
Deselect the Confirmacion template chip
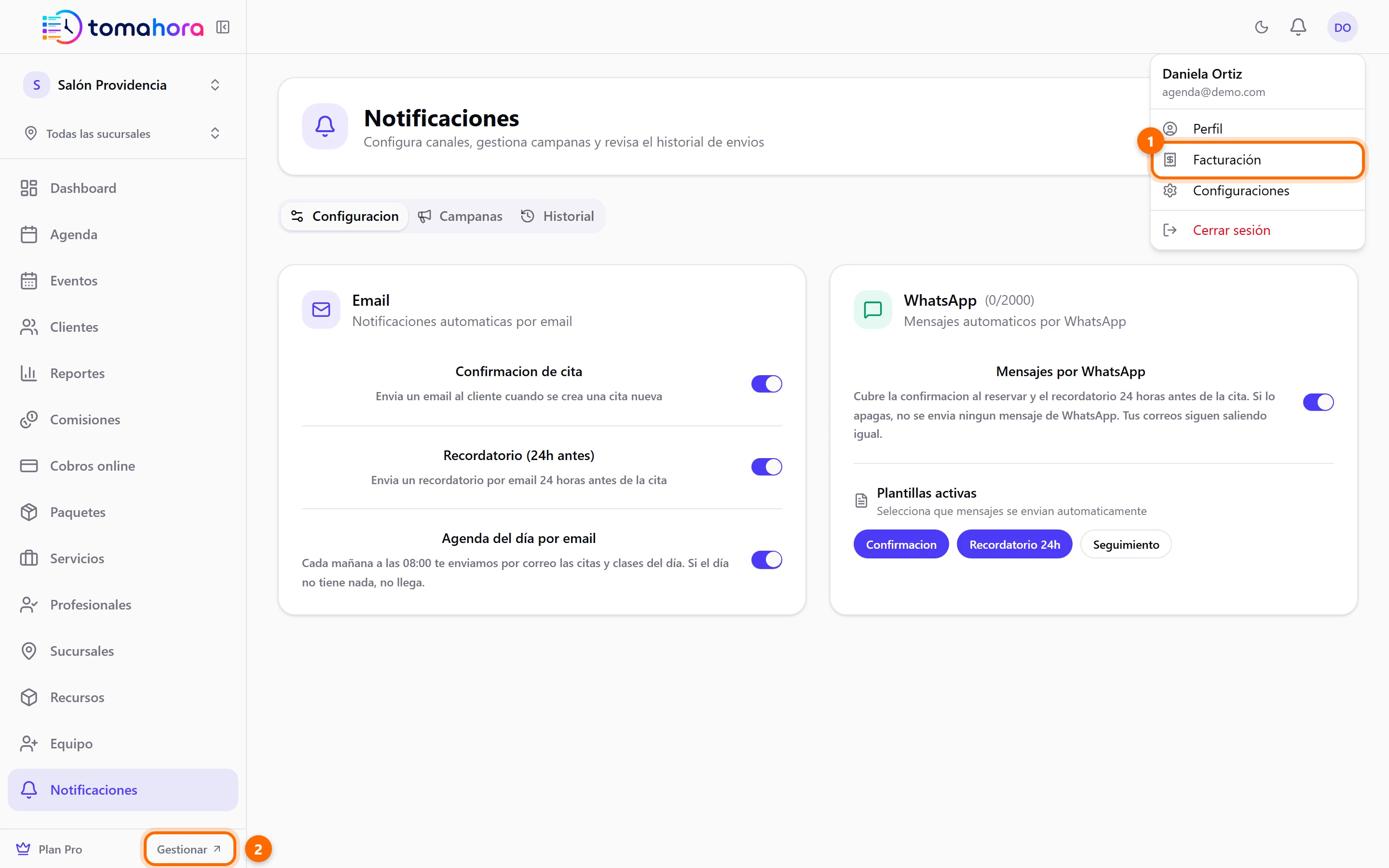pyautogui.click(x=900, y=544)
